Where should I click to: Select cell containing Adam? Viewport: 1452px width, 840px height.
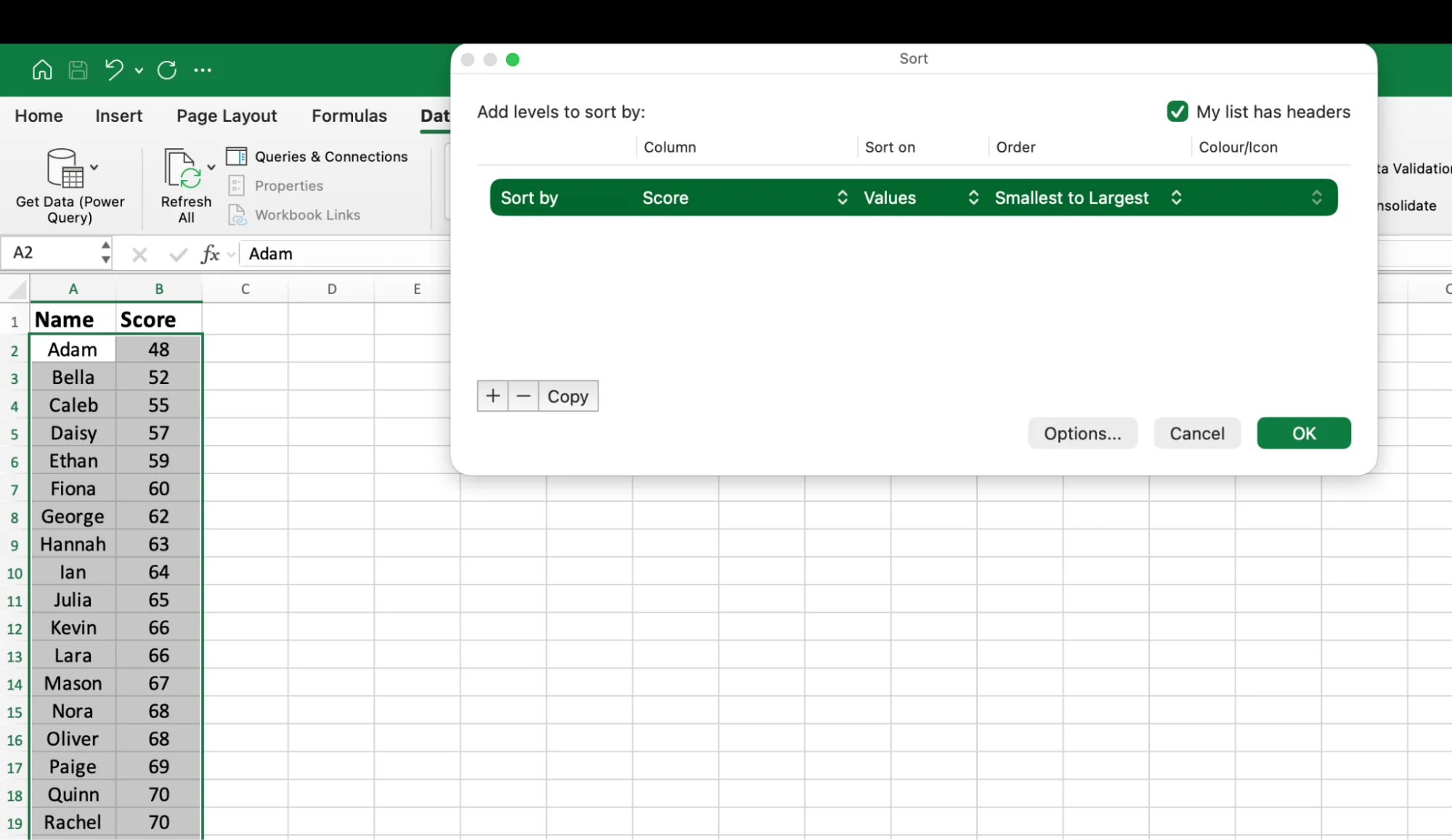click(73, 349)
